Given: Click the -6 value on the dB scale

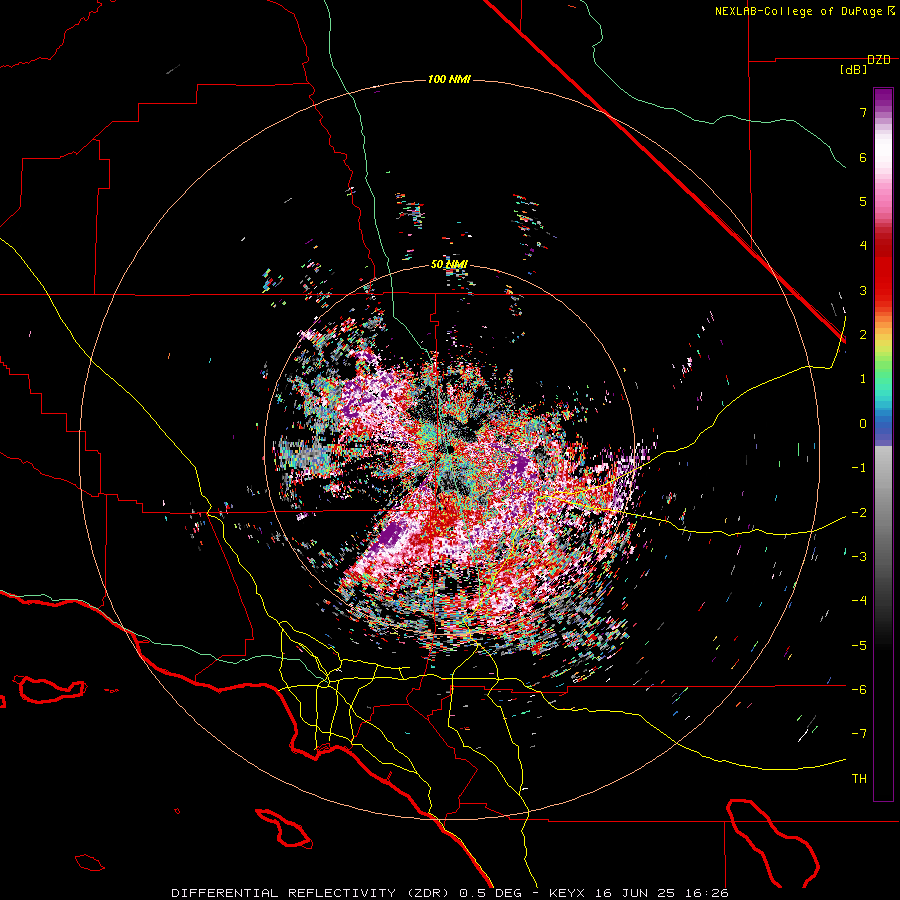Looking at the screenshot, I should (859, 690).
